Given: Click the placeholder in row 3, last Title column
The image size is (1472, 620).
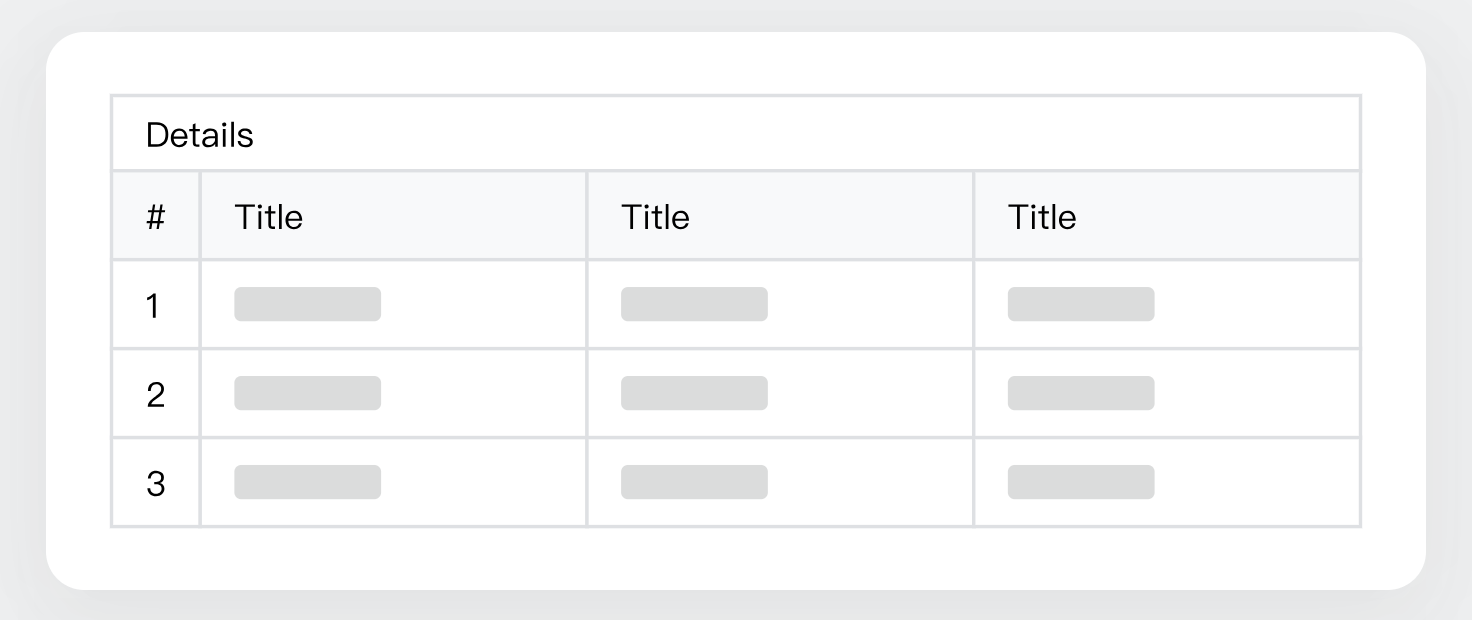Looking at the screenshot, I should coord(1081,482).
